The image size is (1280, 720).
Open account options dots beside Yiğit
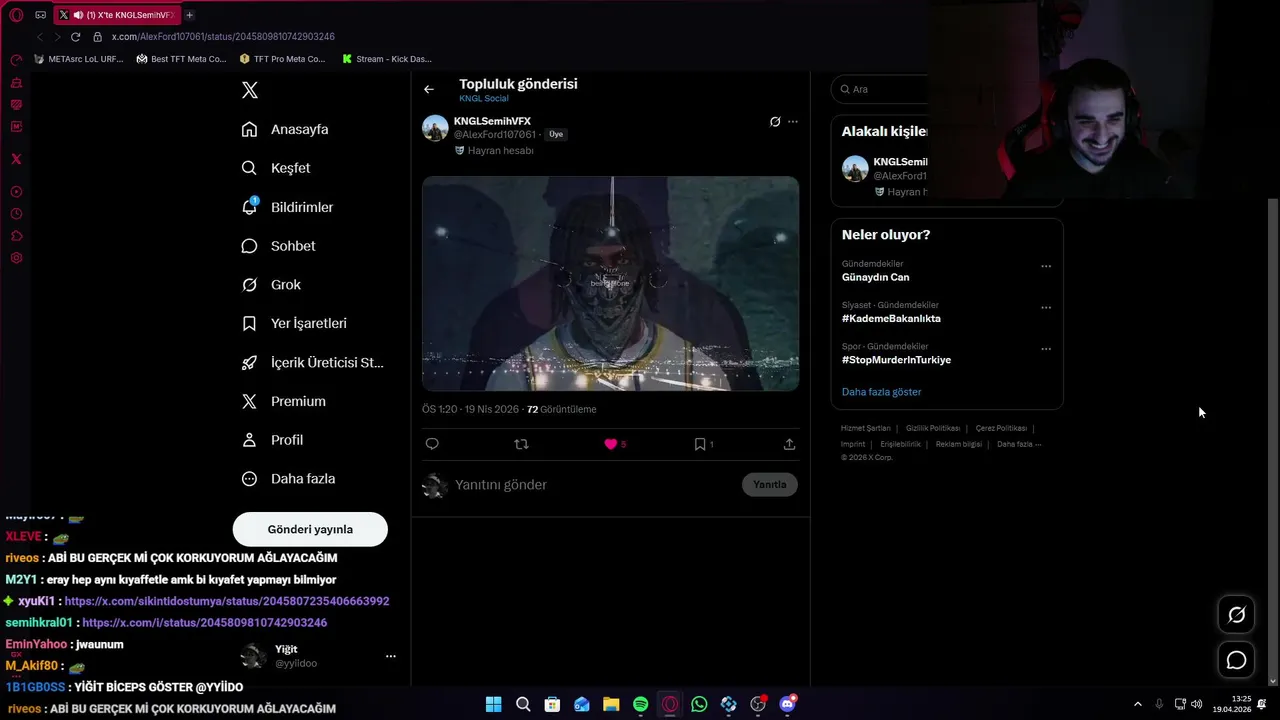tap(390, 656)
